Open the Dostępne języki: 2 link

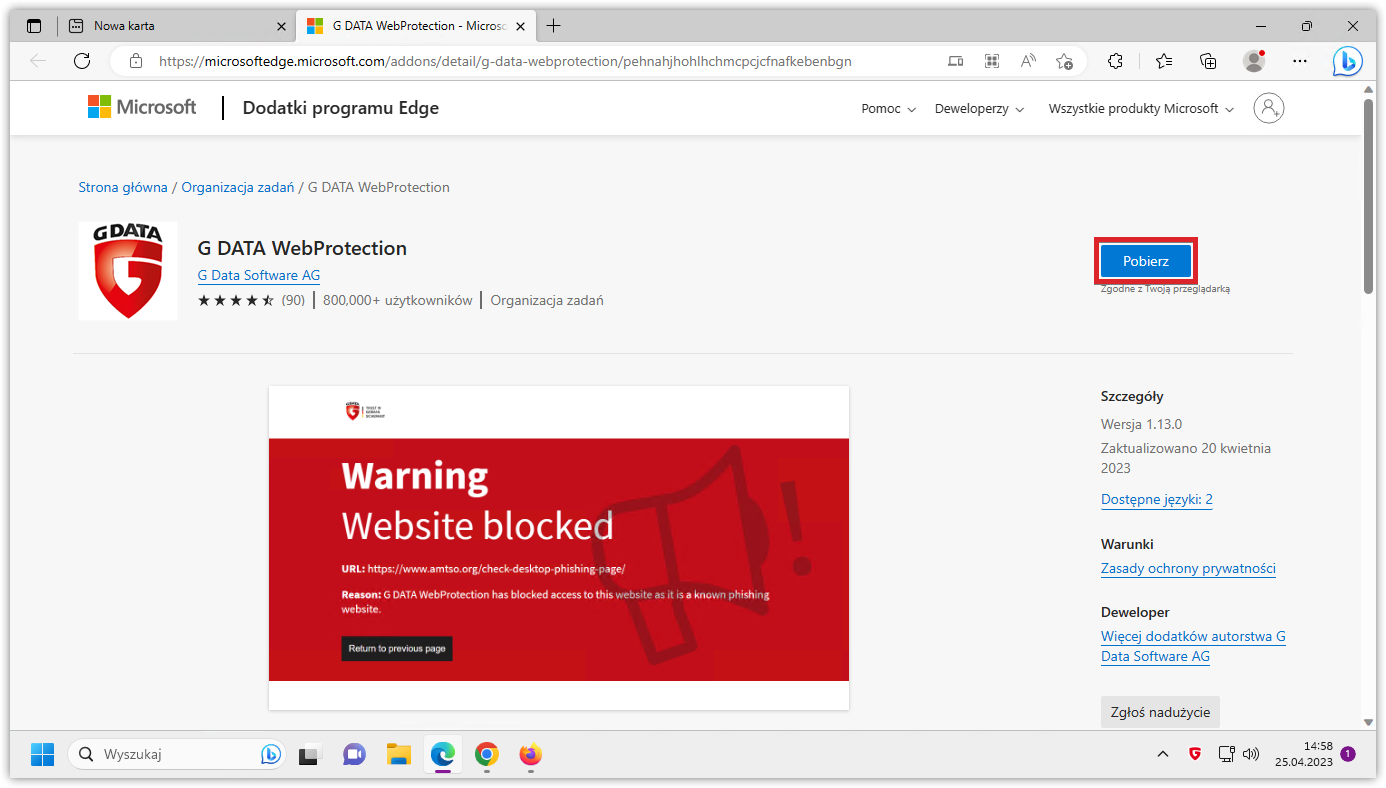1157,499
